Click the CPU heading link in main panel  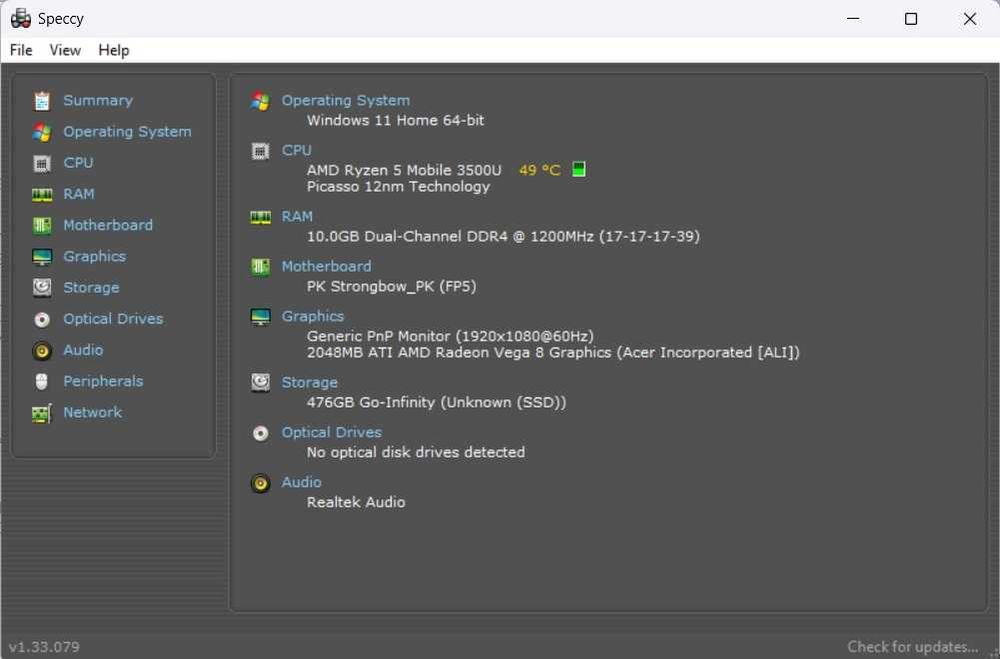point(297,151)
